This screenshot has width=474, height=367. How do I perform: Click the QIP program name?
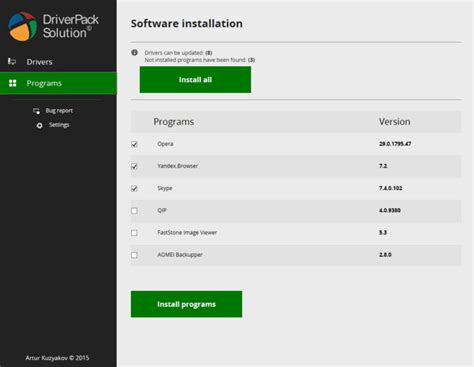(162, 210)
